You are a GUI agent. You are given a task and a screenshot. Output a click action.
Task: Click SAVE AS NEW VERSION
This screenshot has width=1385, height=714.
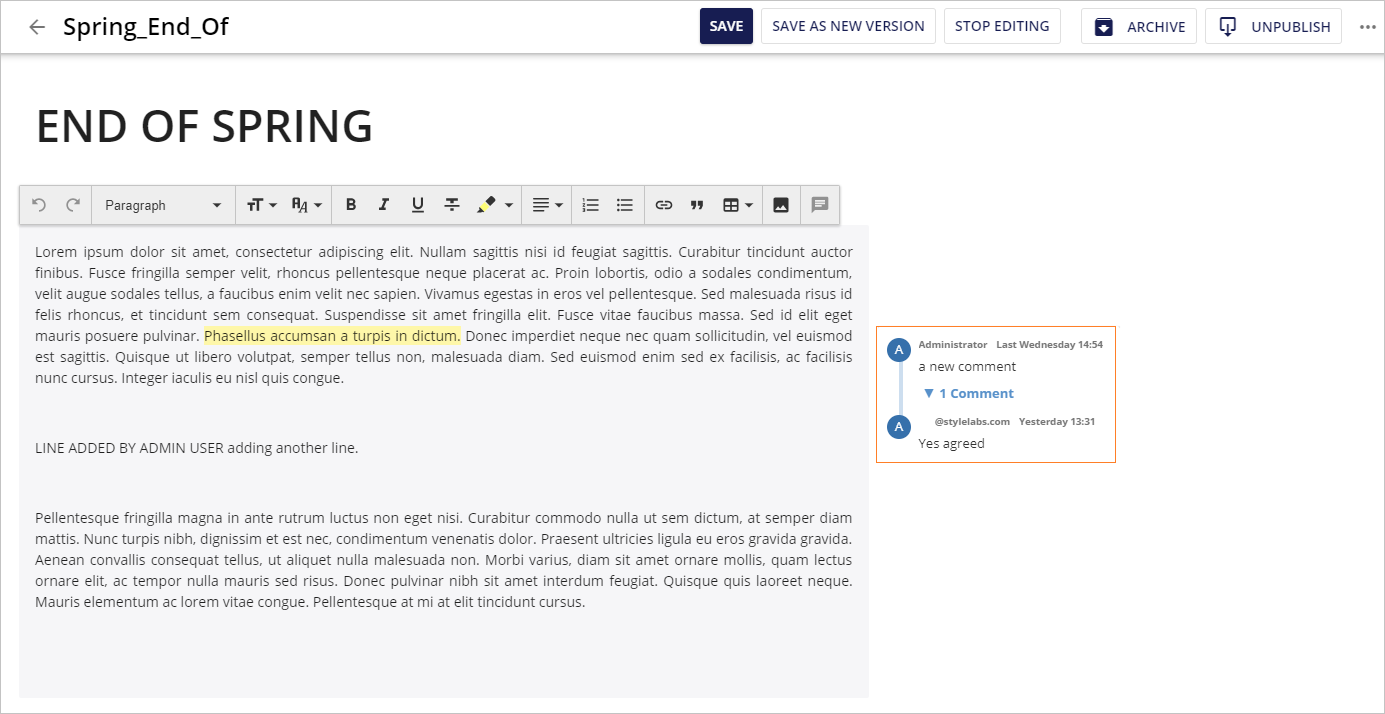tap(848, 26)
